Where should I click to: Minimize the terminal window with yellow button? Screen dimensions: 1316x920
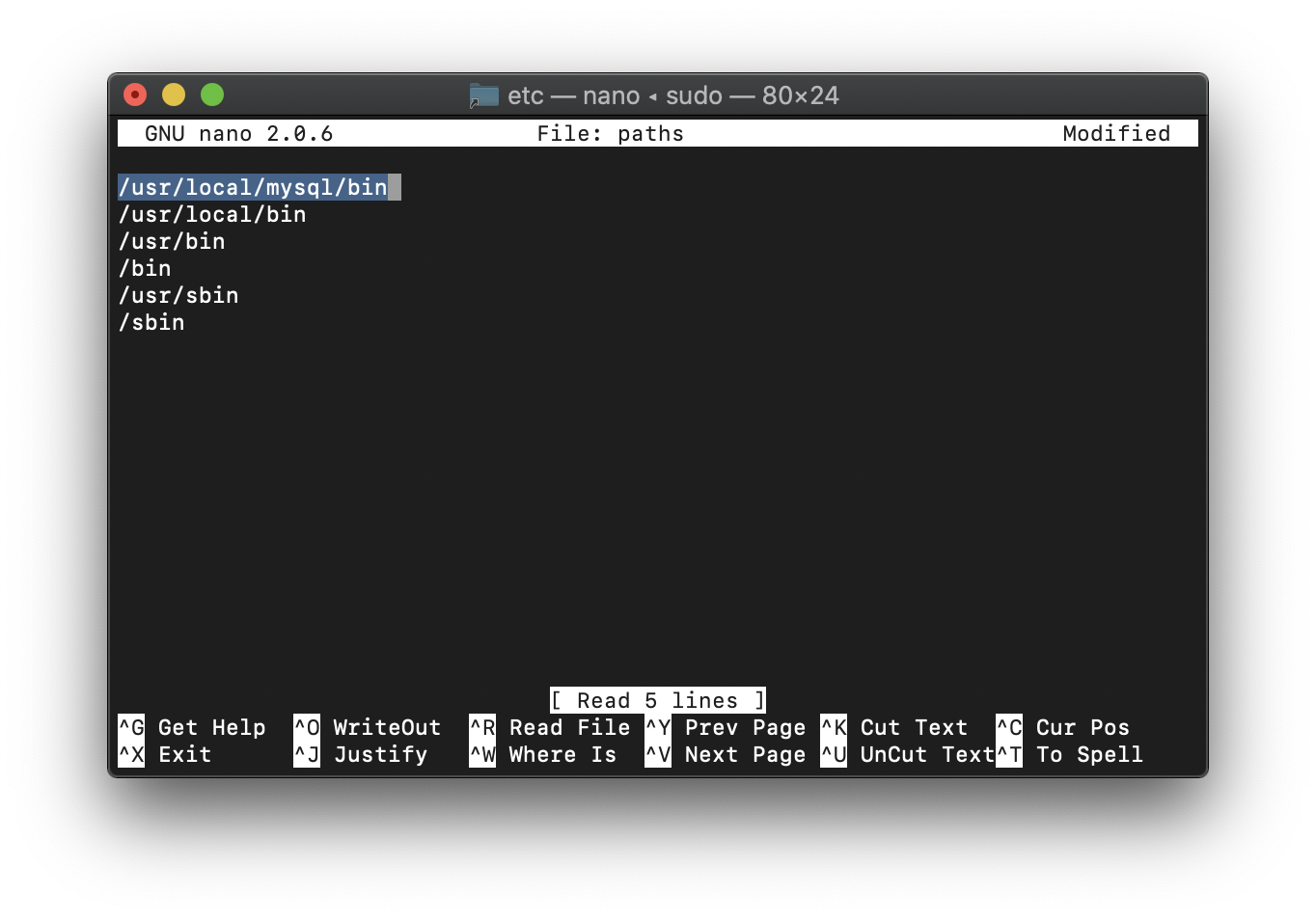pos(174,95)
